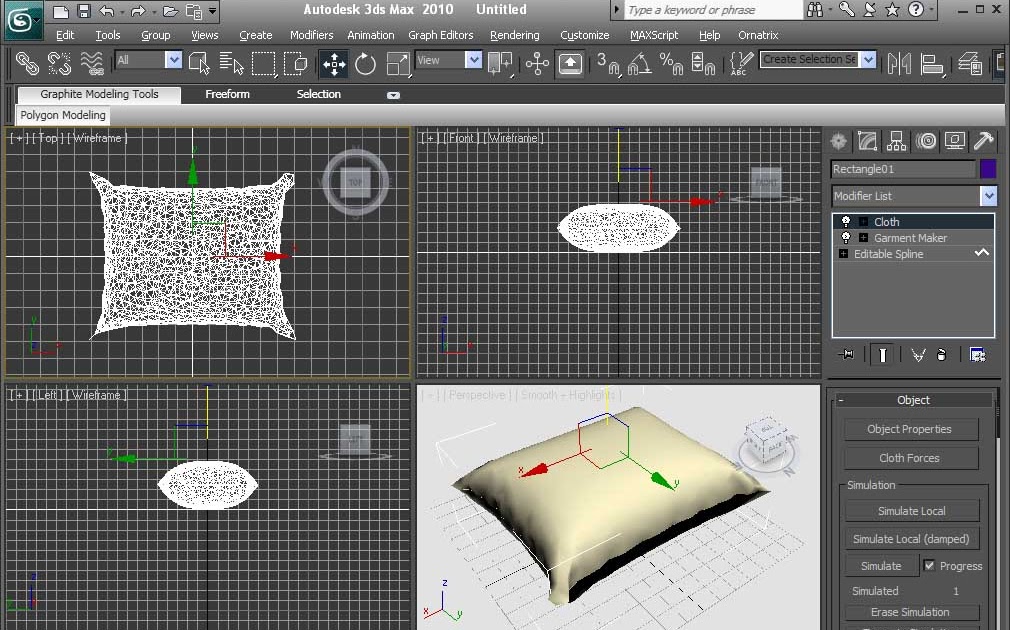Choose the Rectangular Selection Region tool
The image size is (1010, 630).
[263, 63]
